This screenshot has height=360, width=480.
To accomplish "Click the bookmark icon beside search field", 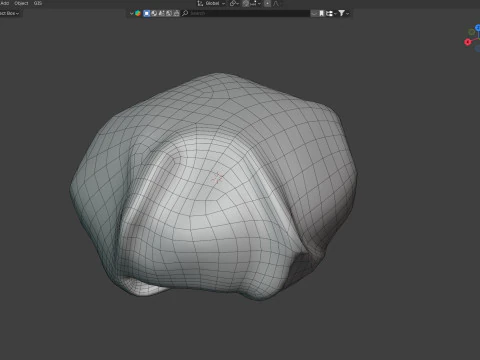I will (x=321, y=13).
